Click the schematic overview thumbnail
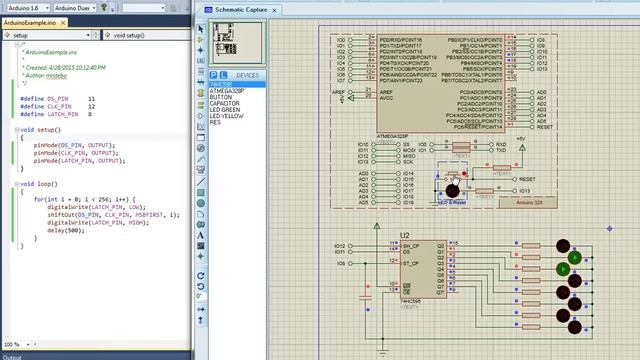Screen dimensions: 640x360 237,43
